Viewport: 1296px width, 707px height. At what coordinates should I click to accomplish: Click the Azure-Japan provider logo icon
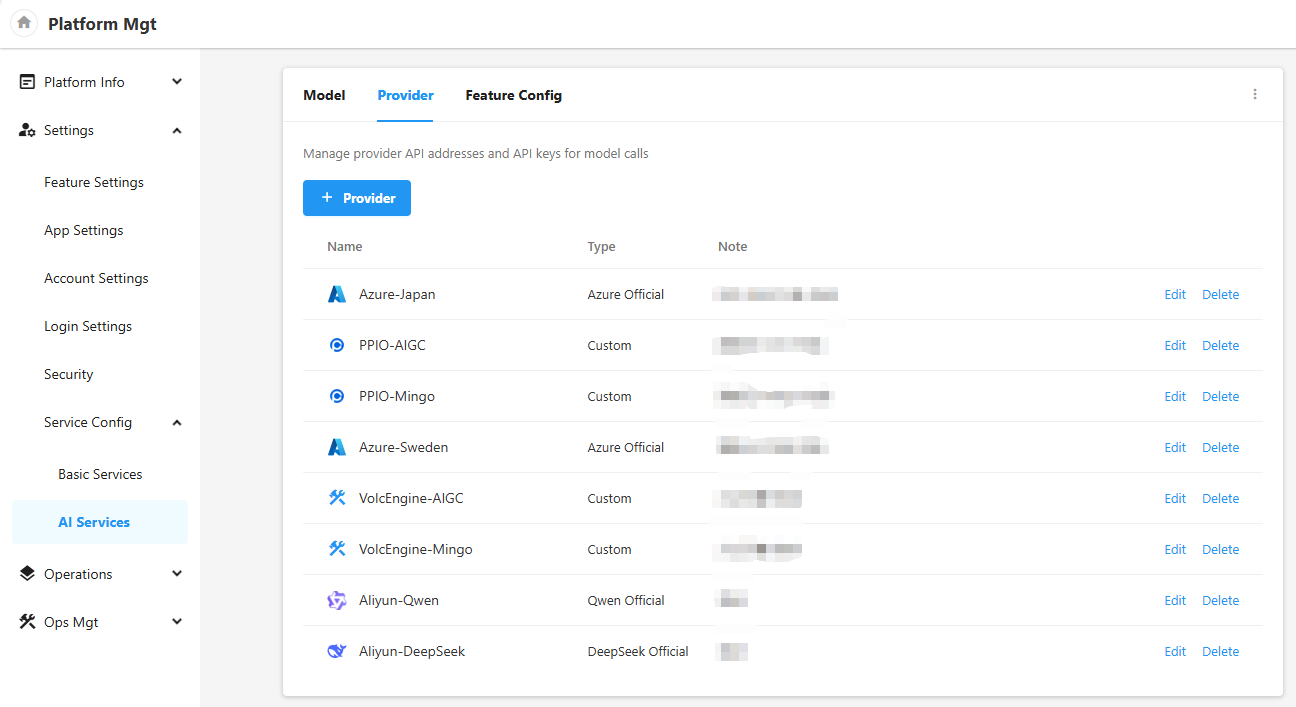coord(337,295)
